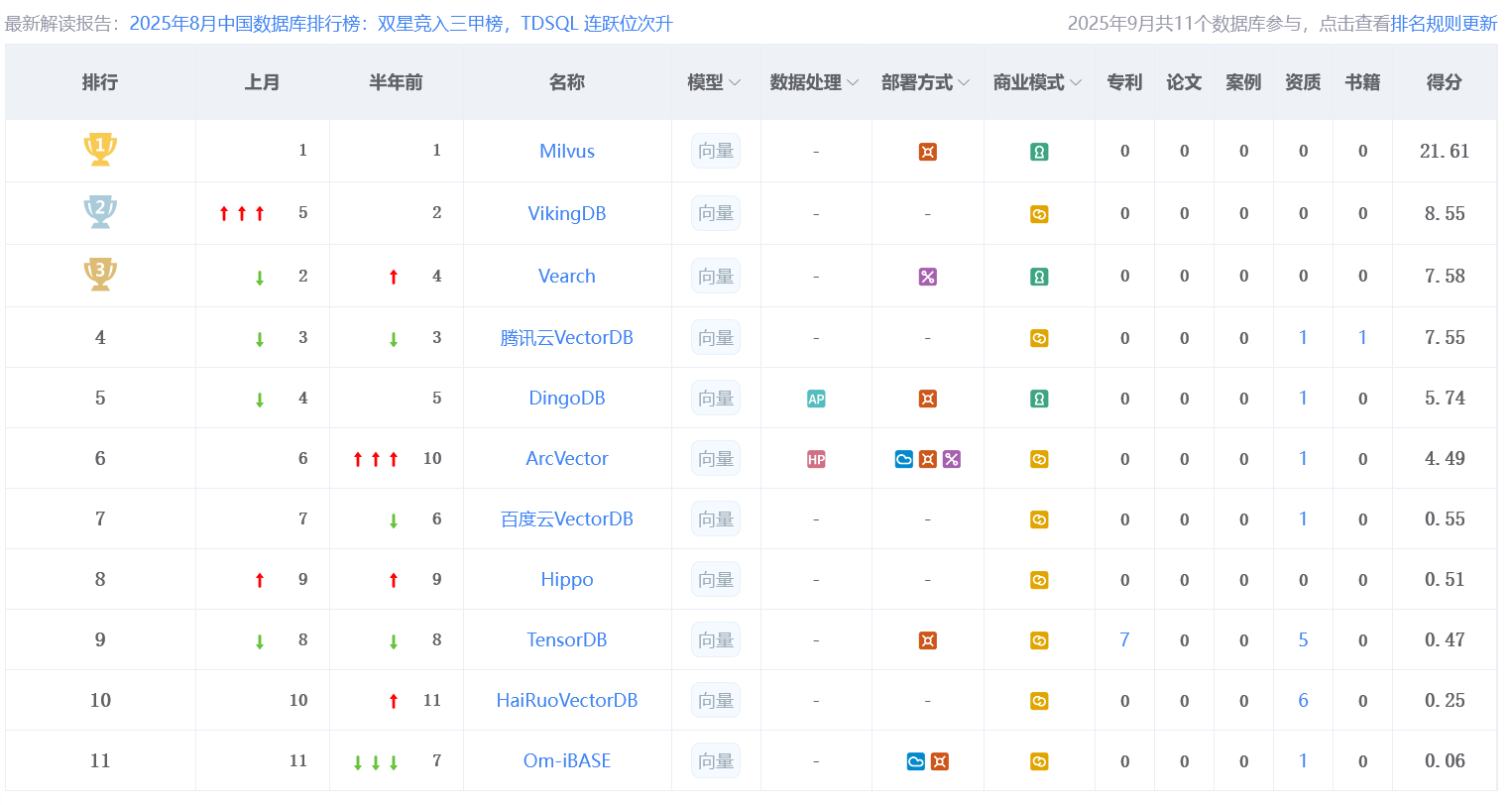Click 腾讯云VectorDB's yellow business model icon
This screenshot has width=1512, height=805.
(x=1039, y=338)
